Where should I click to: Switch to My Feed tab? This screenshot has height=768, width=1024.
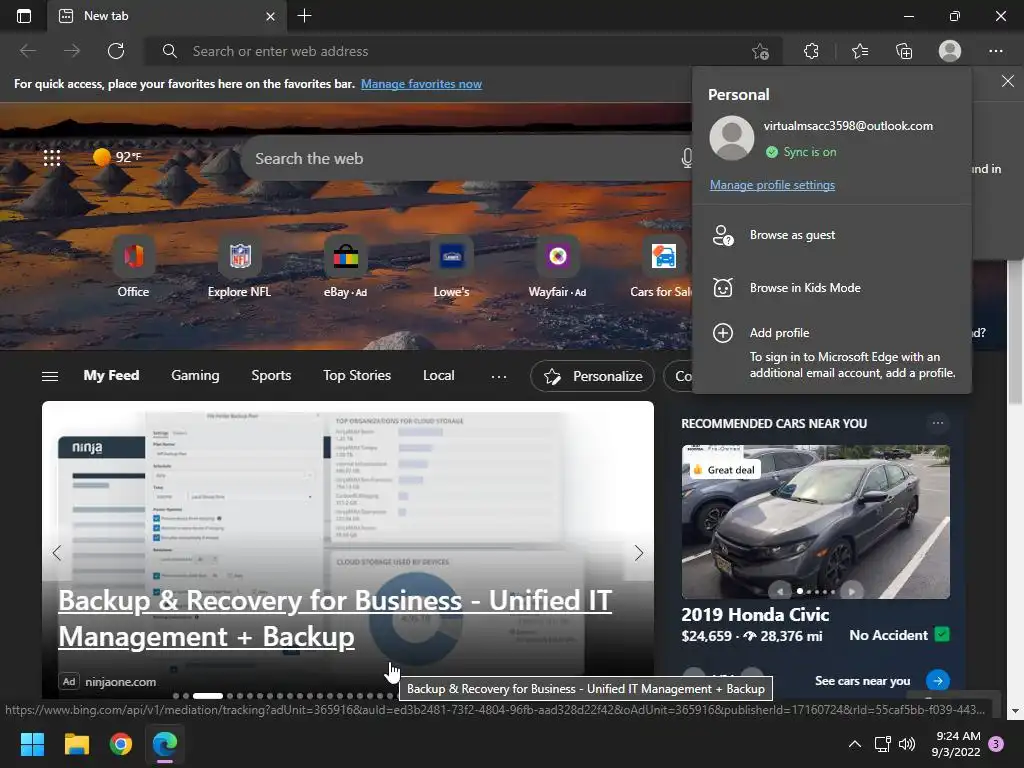(111, 376)
